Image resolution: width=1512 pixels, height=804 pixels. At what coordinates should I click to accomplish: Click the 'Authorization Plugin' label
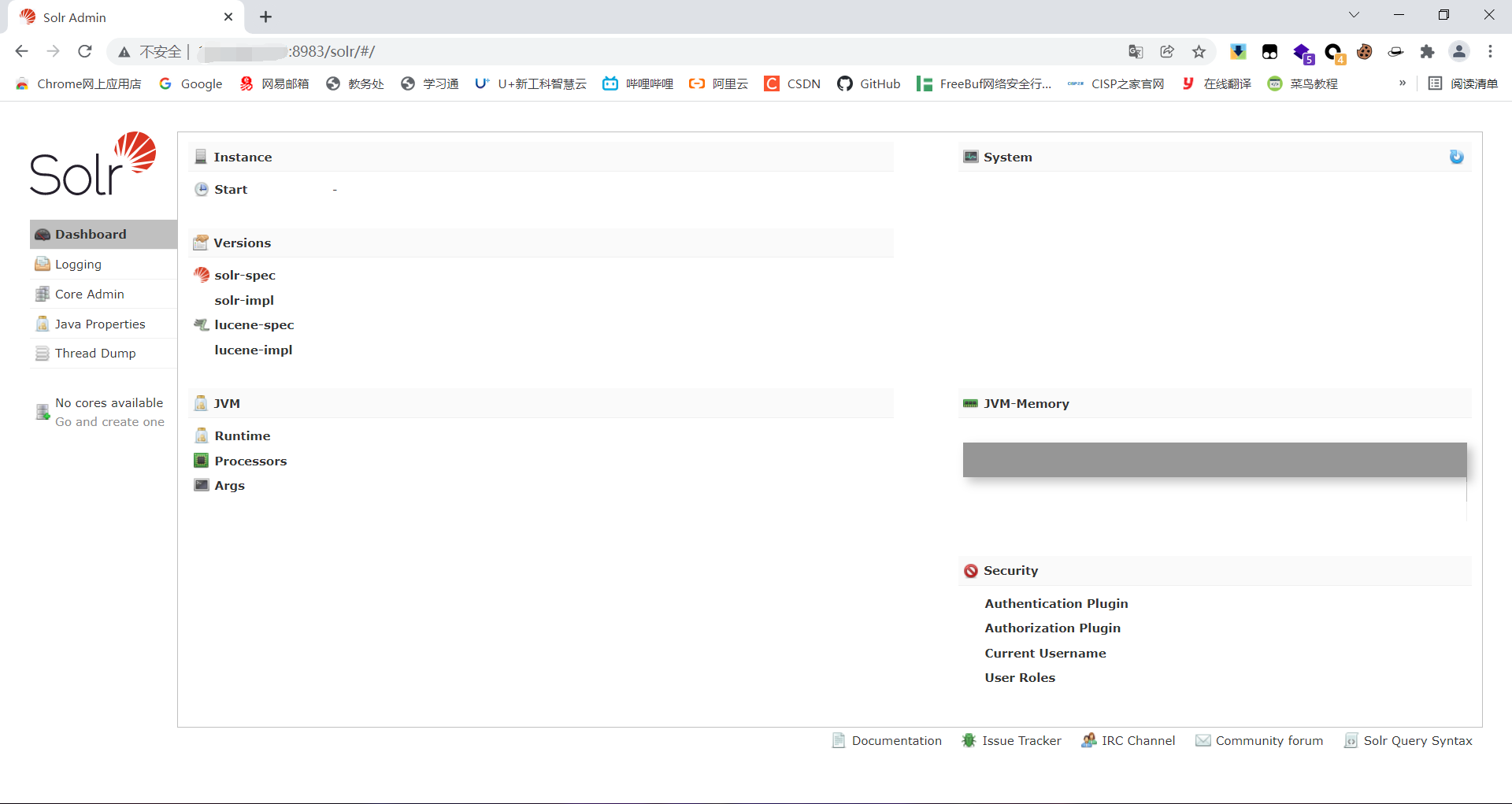[x=1052, y=628]
